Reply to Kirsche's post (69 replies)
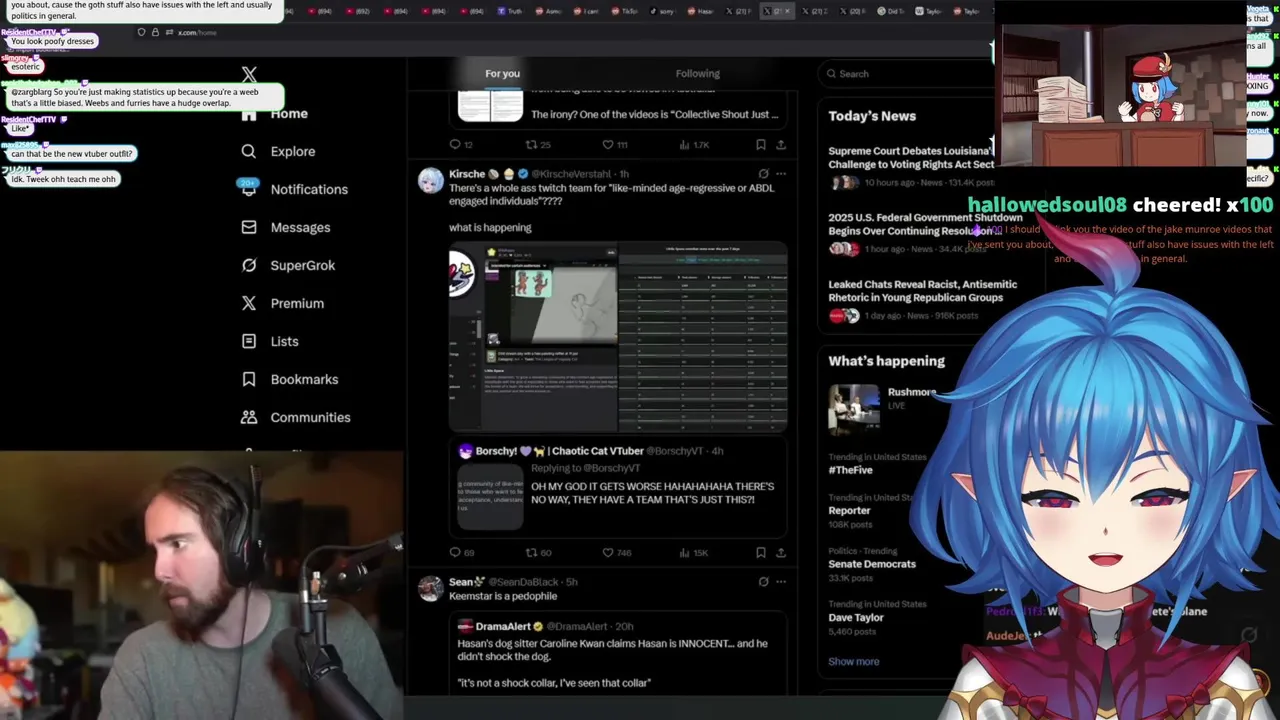 coord(462,553)
